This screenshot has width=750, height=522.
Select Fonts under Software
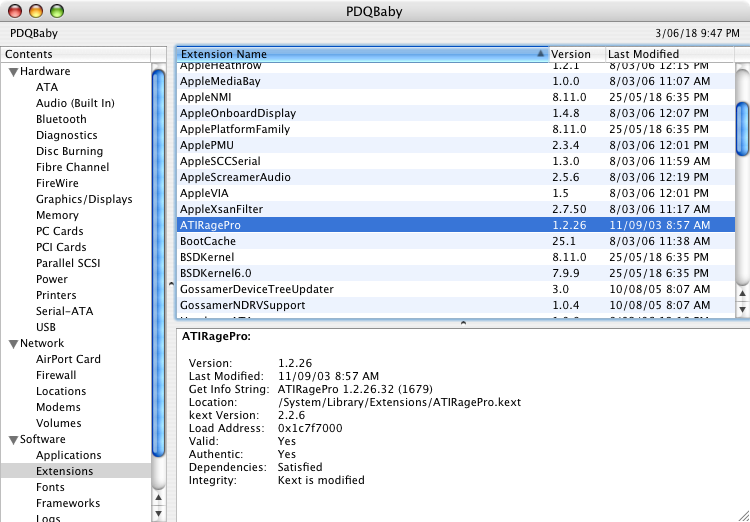[x=50, y=487]
